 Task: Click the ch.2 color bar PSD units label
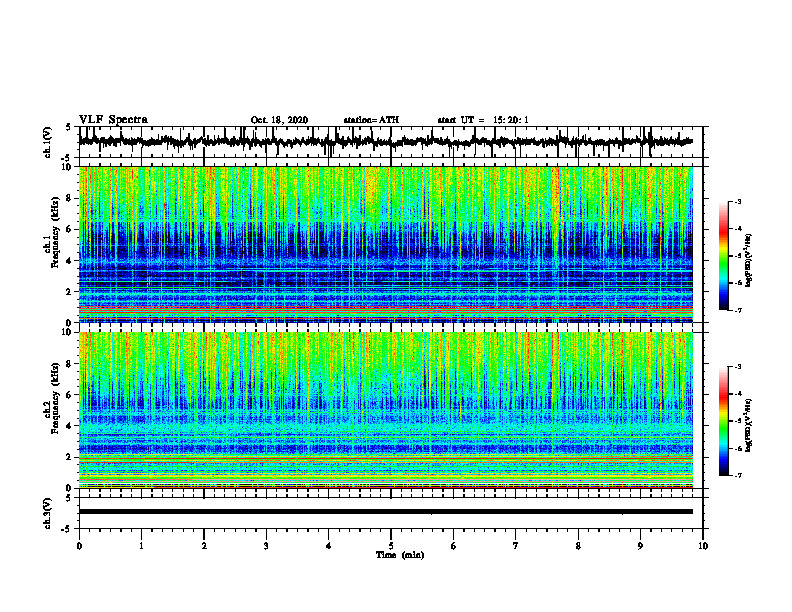tap(750, 425)
